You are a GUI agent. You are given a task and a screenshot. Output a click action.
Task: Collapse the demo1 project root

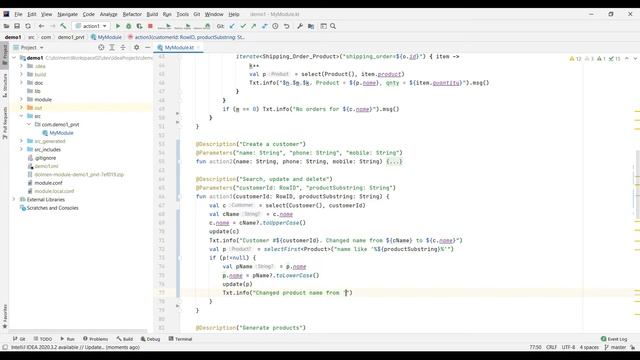click(x=14, y=58)
